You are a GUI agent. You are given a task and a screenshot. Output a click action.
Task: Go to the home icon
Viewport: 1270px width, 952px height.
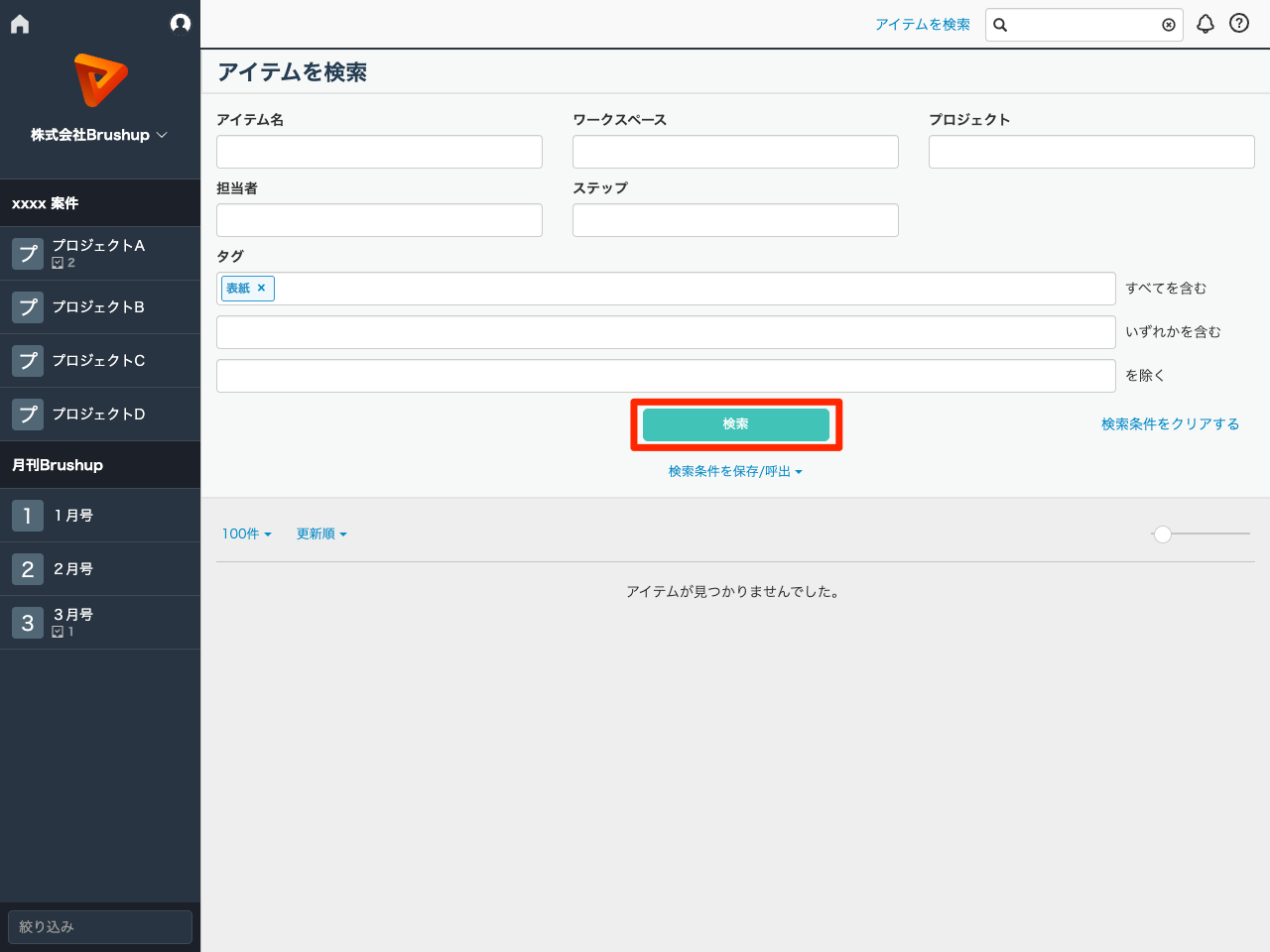coord(20,24)
